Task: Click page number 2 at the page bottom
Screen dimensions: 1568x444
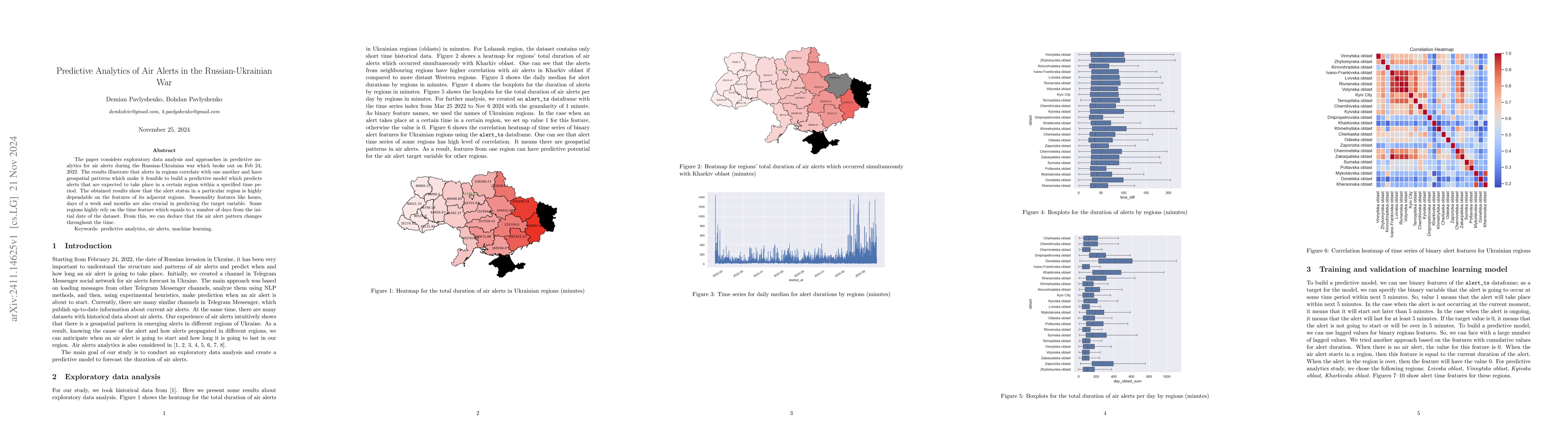Action: (x=477, y=413)
